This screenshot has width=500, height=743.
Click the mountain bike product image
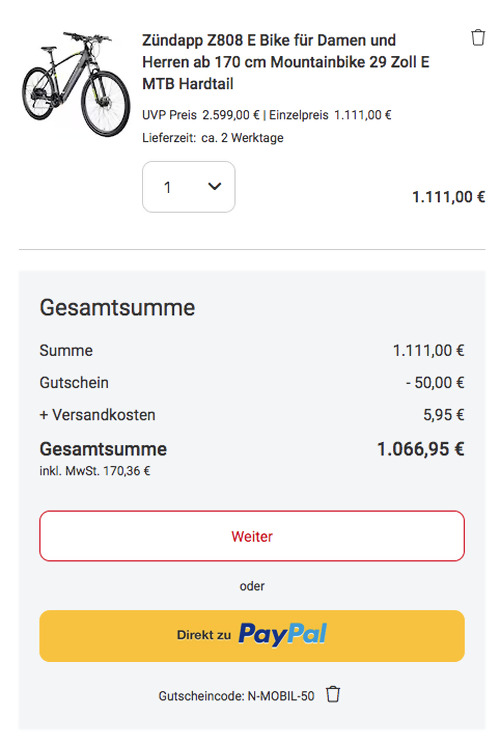point(76,83)
